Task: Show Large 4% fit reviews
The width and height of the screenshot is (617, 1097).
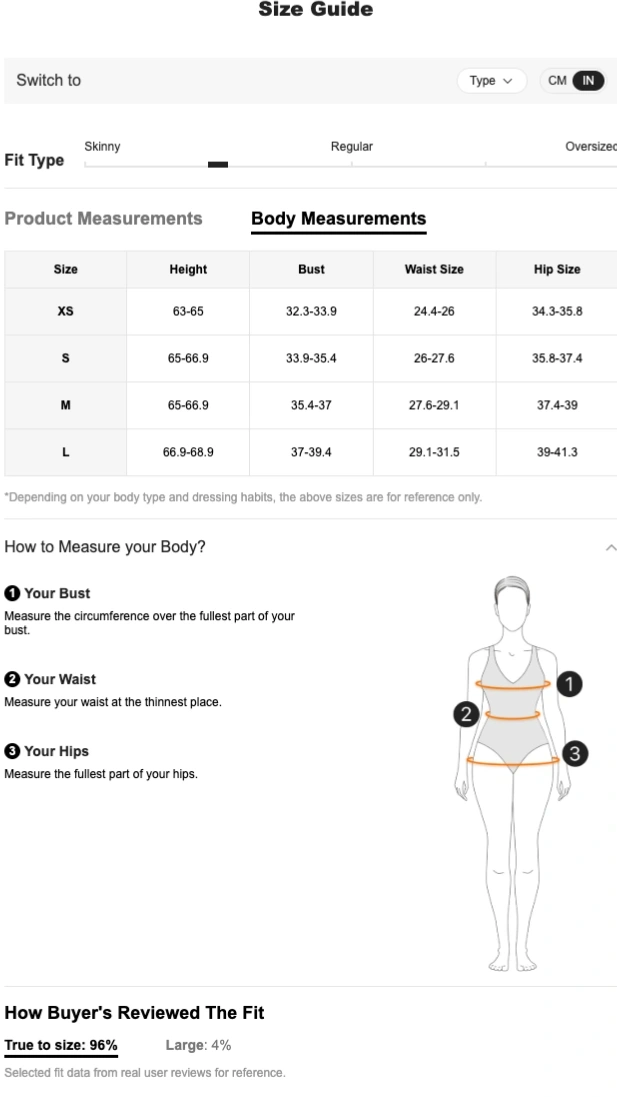Action: pyautogui.click(x=198, y=1045)
